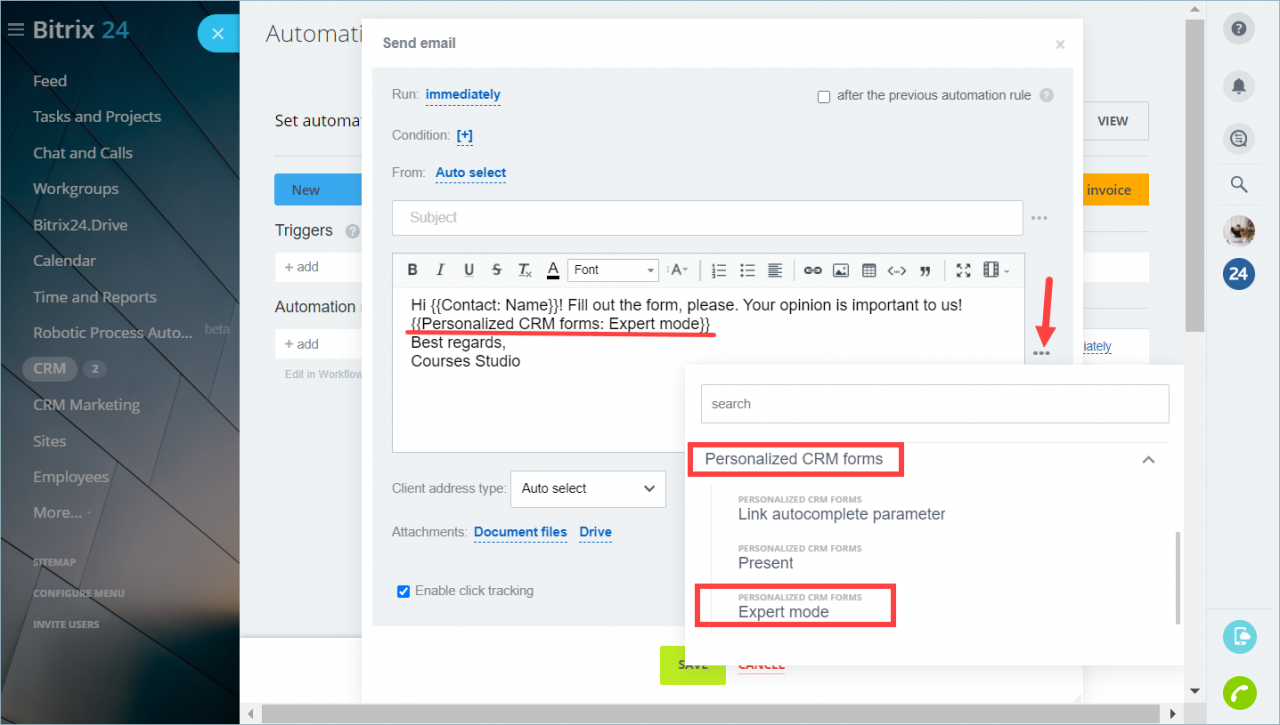Screen dimensions: 1280x725
Task: Enable 'after the previous automation rule' checkbox
Action: (x=824, y=97)
